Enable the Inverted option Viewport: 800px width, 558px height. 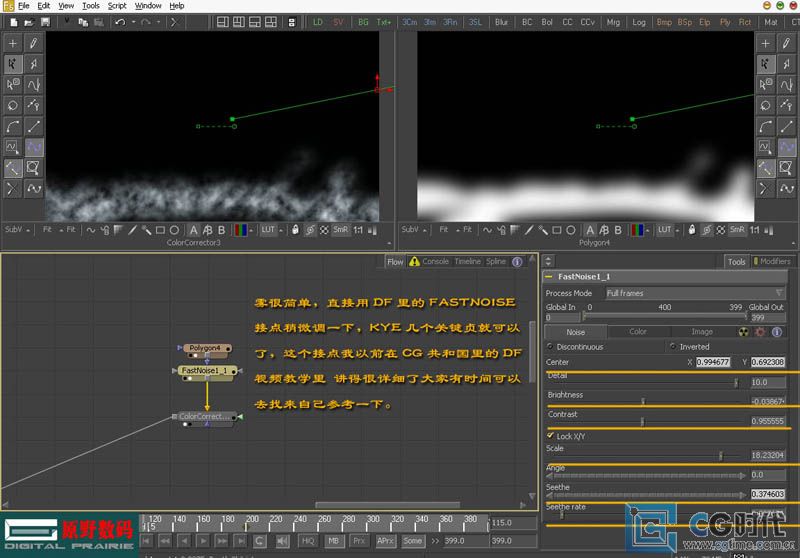pos(673,346)
